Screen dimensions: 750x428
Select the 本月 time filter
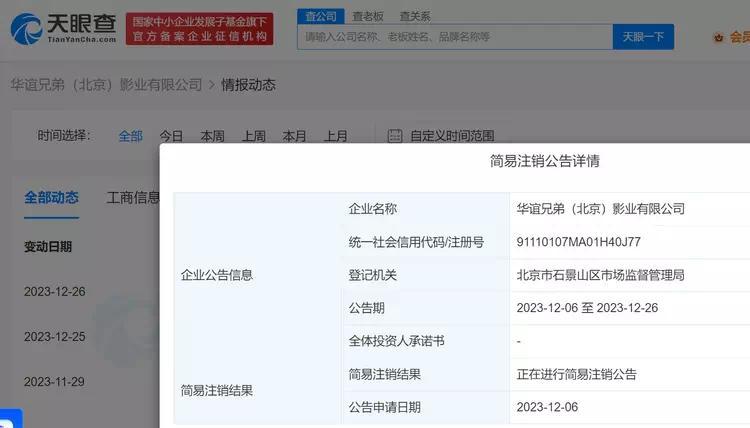[x=294, y=136]
